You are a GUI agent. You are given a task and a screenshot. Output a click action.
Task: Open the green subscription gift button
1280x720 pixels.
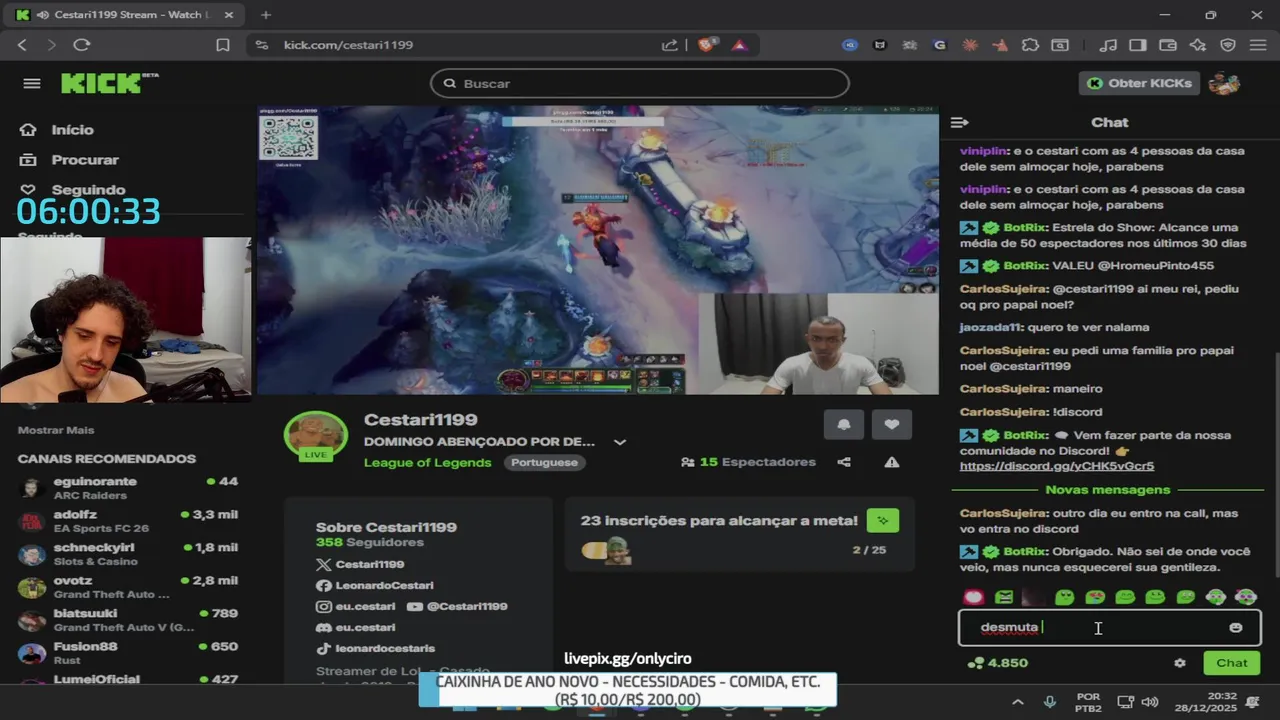pos(883,520)
